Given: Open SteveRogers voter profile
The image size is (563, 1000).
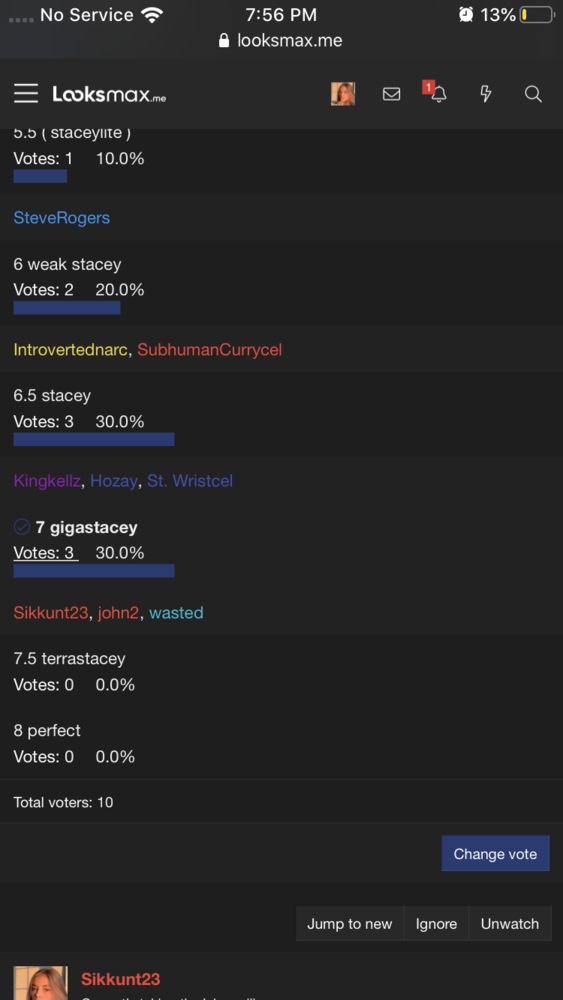Looking at the screenshot, I should pos(62,217).
